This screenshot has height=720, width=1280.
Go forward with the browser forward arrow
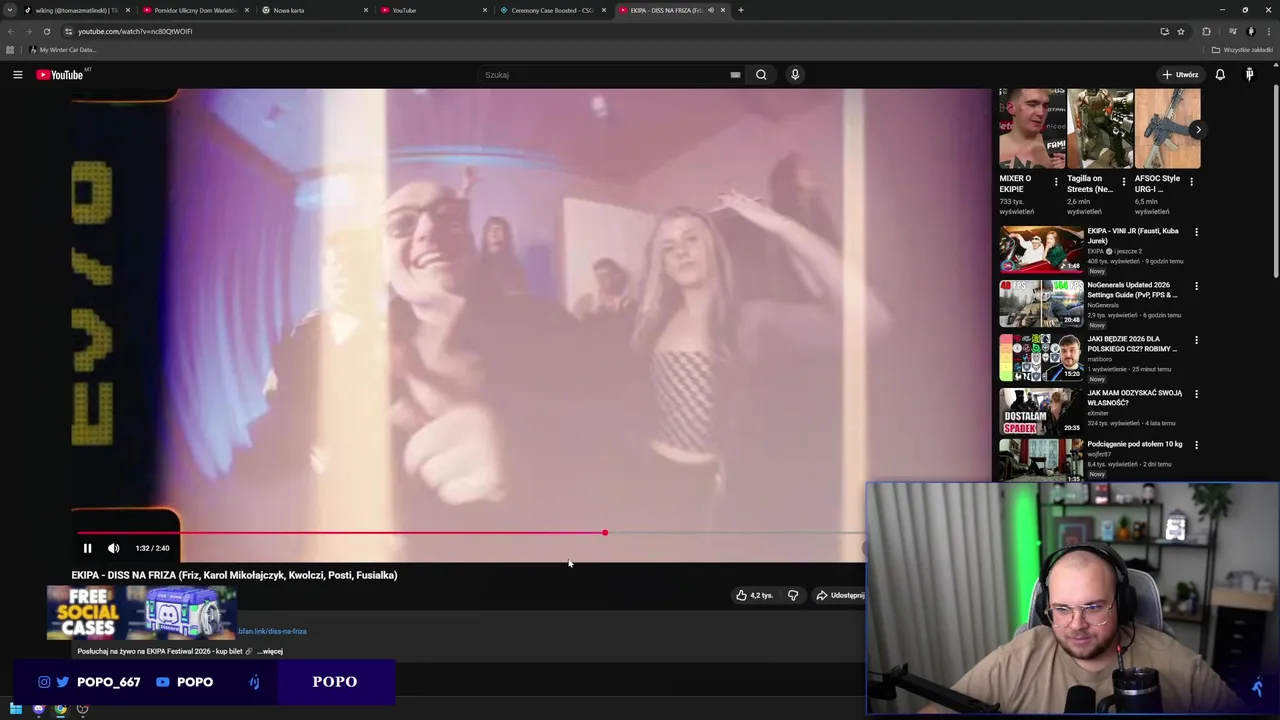coord(29,31)
